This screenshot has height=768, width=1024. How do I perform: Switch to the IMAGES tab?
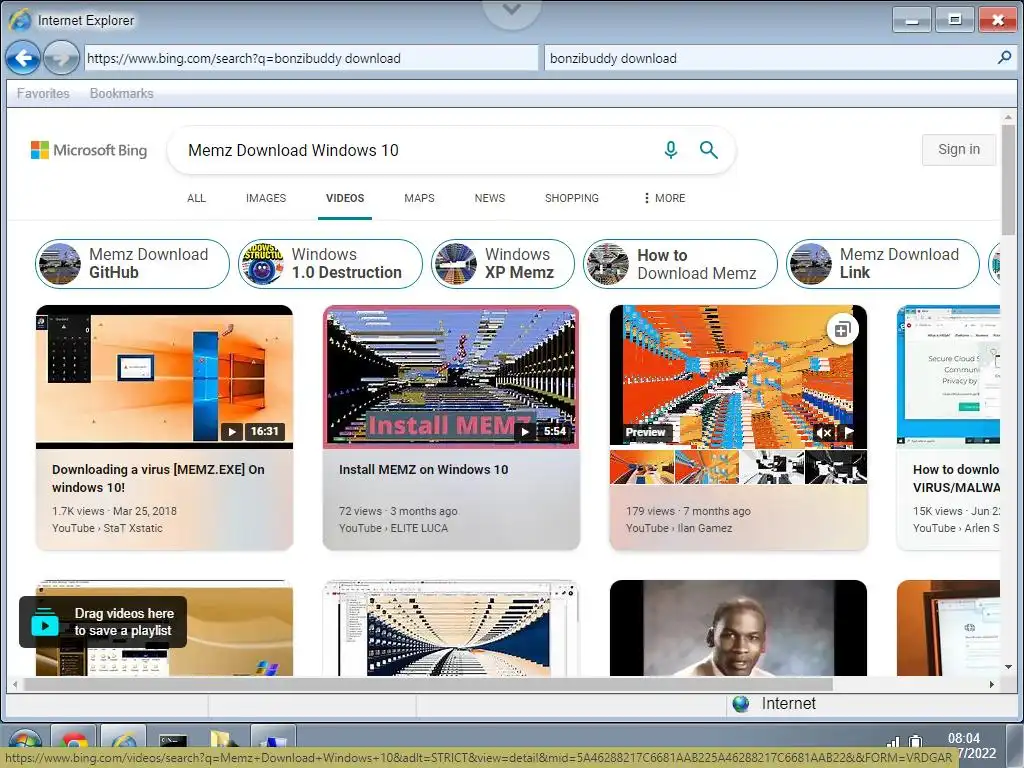[266, 198]
